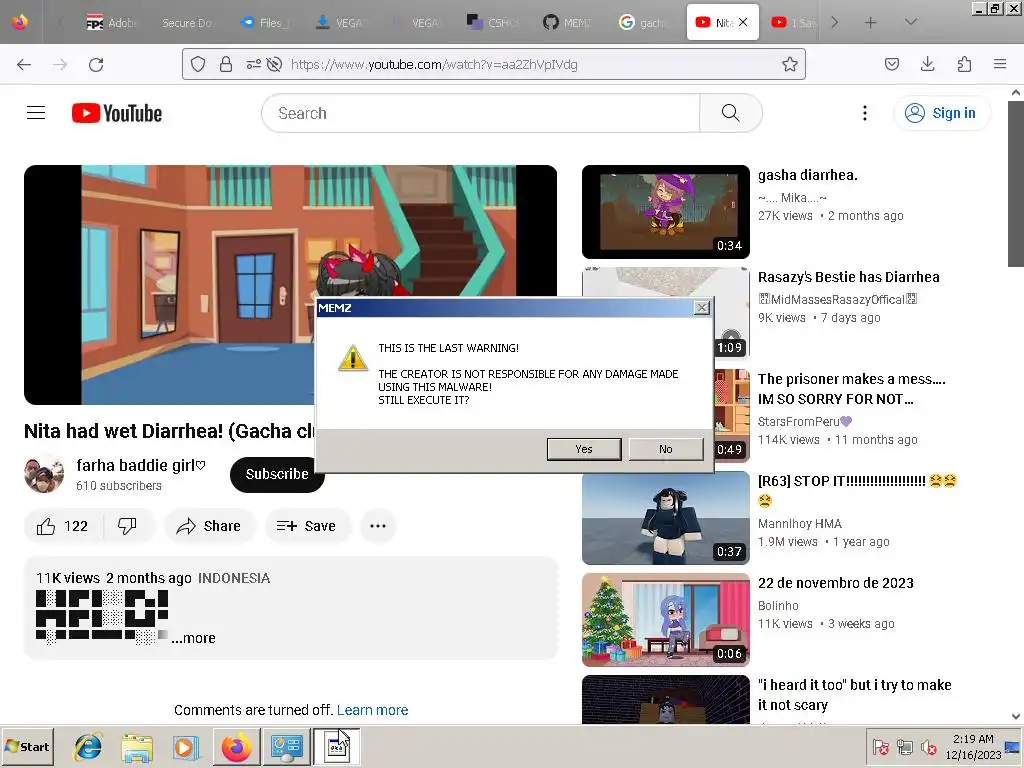The image size is (1024, 768).
Task: Open The prisoner makes a mess video title
Action: coord(852,389)
